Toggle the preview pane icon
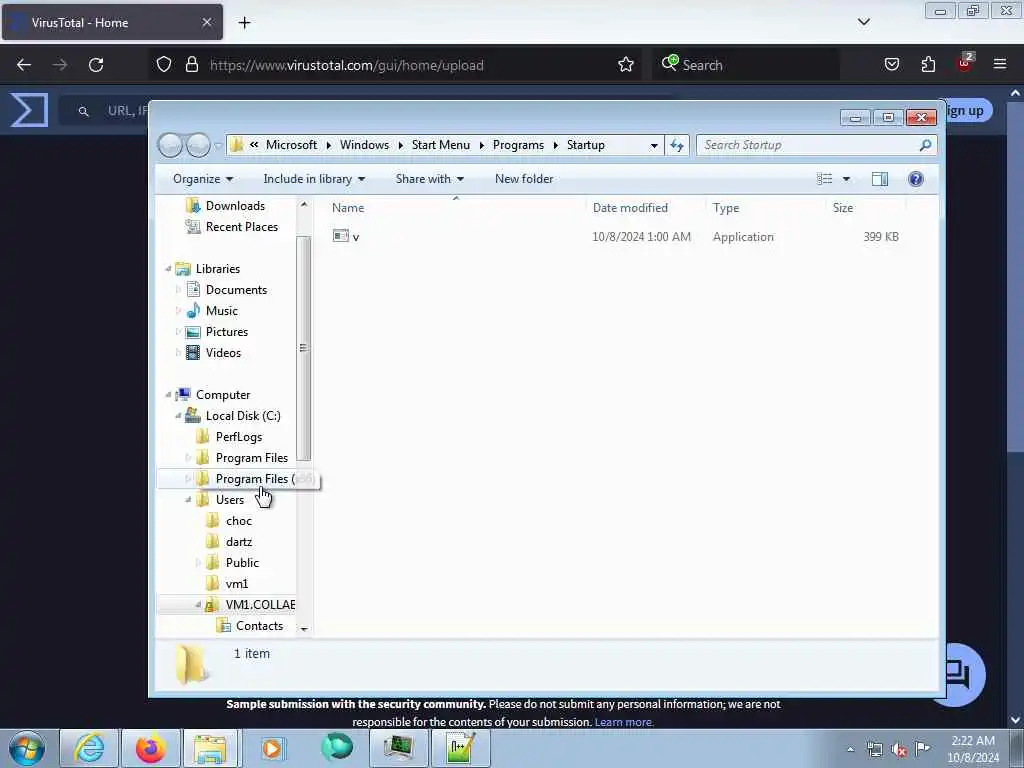Screen dimensions: 1024x768 (x=880, y=179)
